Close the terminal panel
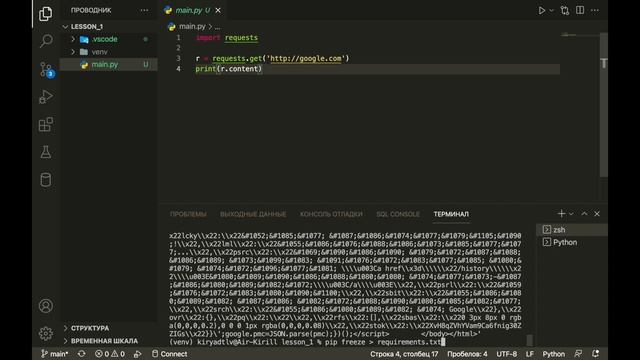 597,213
